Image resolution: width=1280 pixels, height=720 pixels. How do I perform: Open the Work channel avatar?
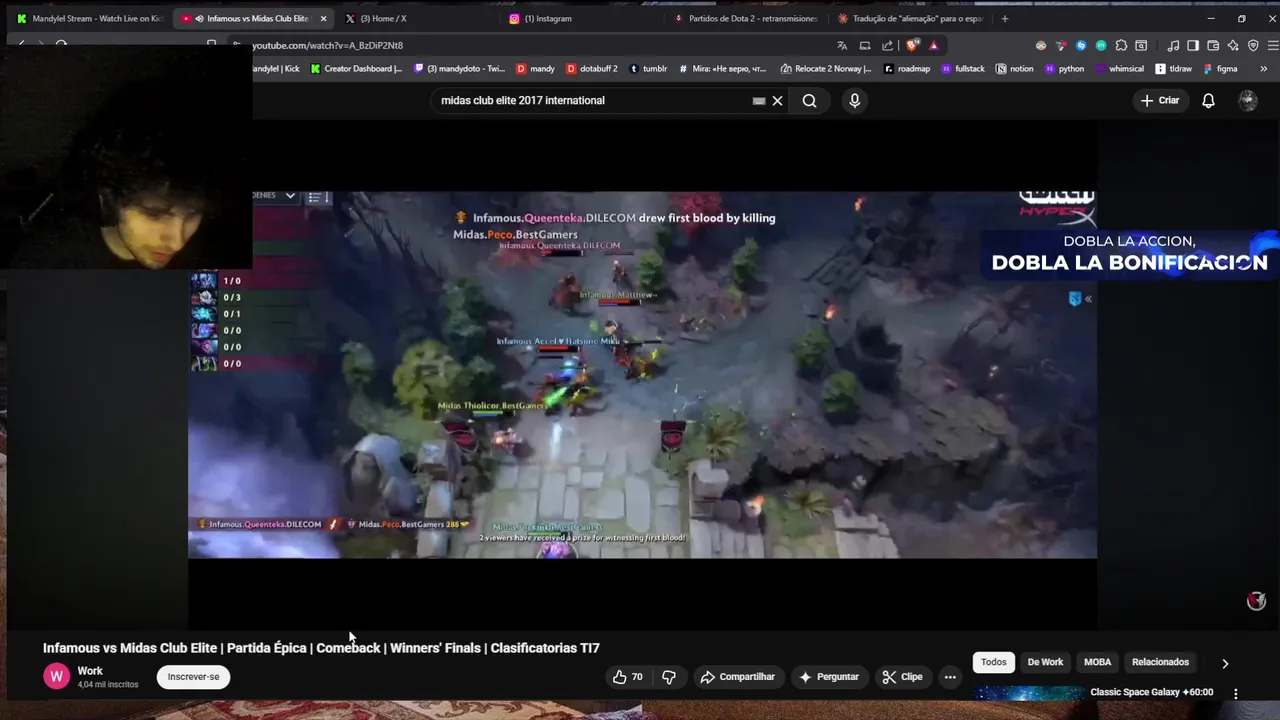[x=56, y=677]
